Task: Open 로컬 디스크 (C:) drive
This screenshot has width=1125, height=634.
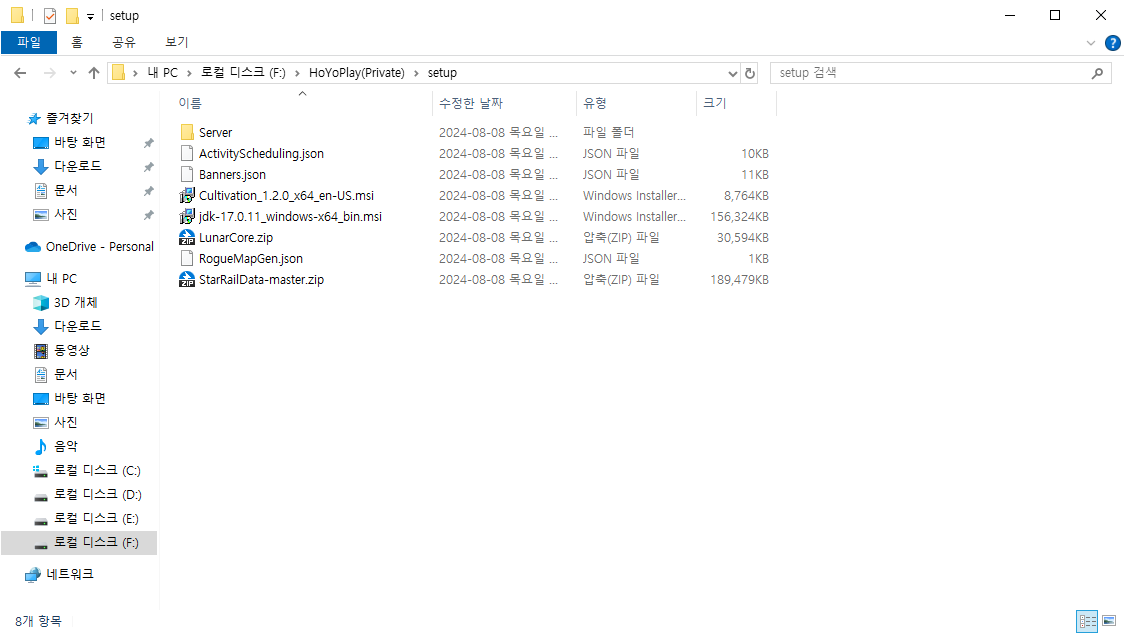Action: 88,470
